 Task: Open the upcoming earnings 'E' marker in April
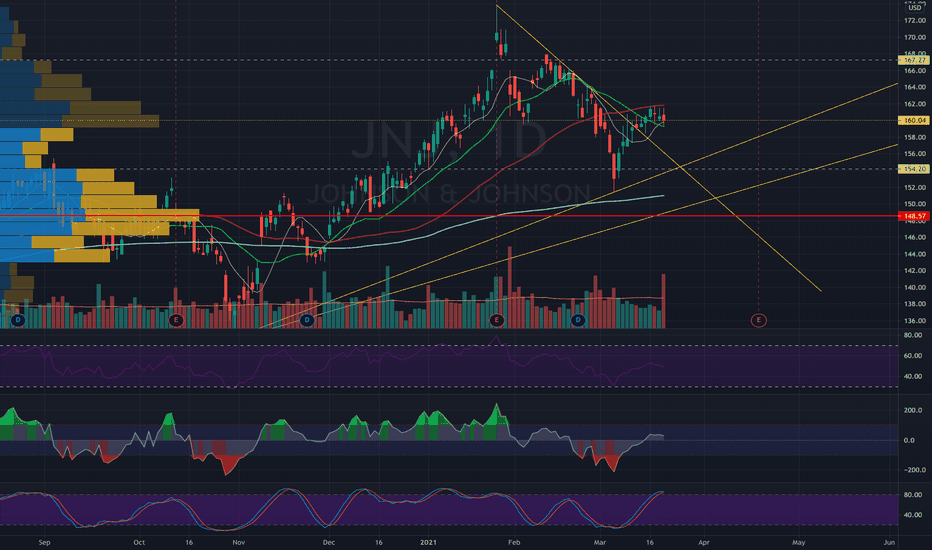758,320
